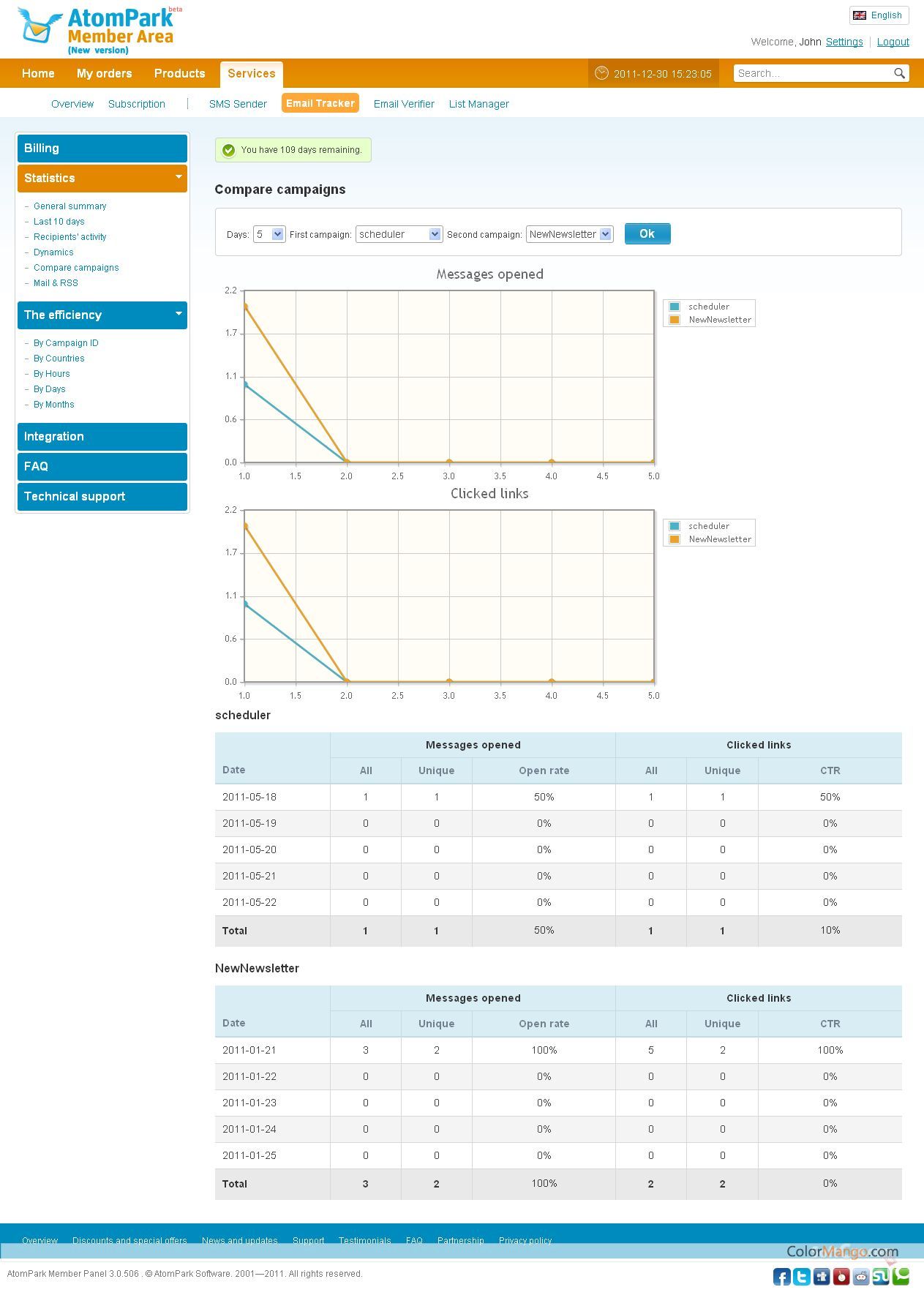Viewport: 924px width, 1298px height.
Task: Open the First campaign dropdown
Action: click(399, 234)
